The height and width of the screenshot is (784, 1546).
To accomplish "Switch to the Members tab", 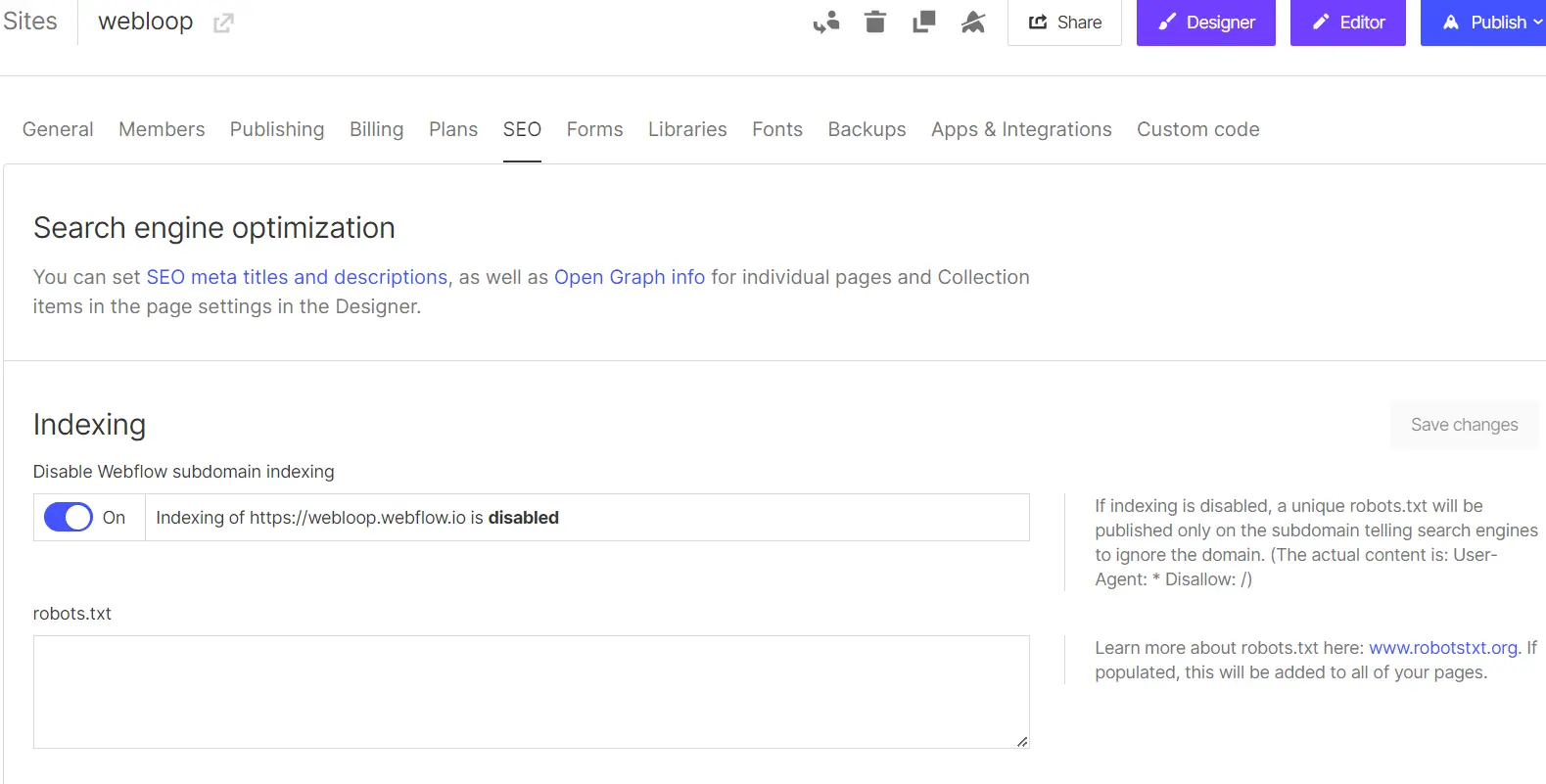I will click(162, 129).
